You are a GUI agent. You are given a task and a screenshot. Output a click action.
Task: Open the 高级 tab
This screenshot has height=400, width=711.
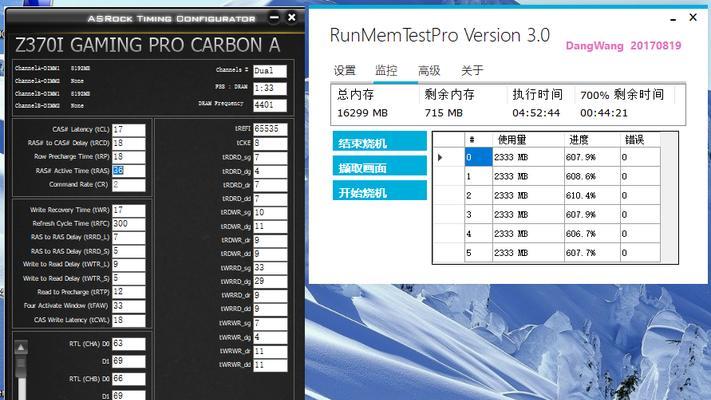[x=429, y=71]
